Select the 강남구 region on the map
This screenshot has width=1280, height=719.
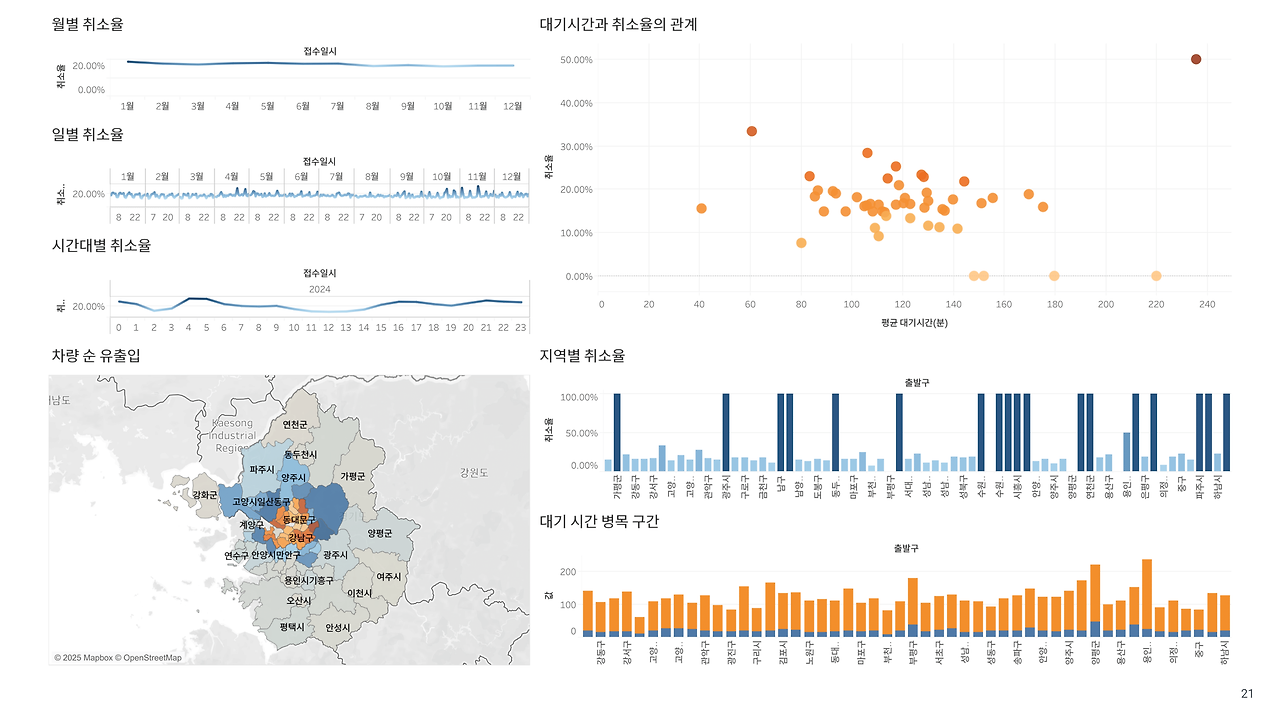(x=302, y=536)
